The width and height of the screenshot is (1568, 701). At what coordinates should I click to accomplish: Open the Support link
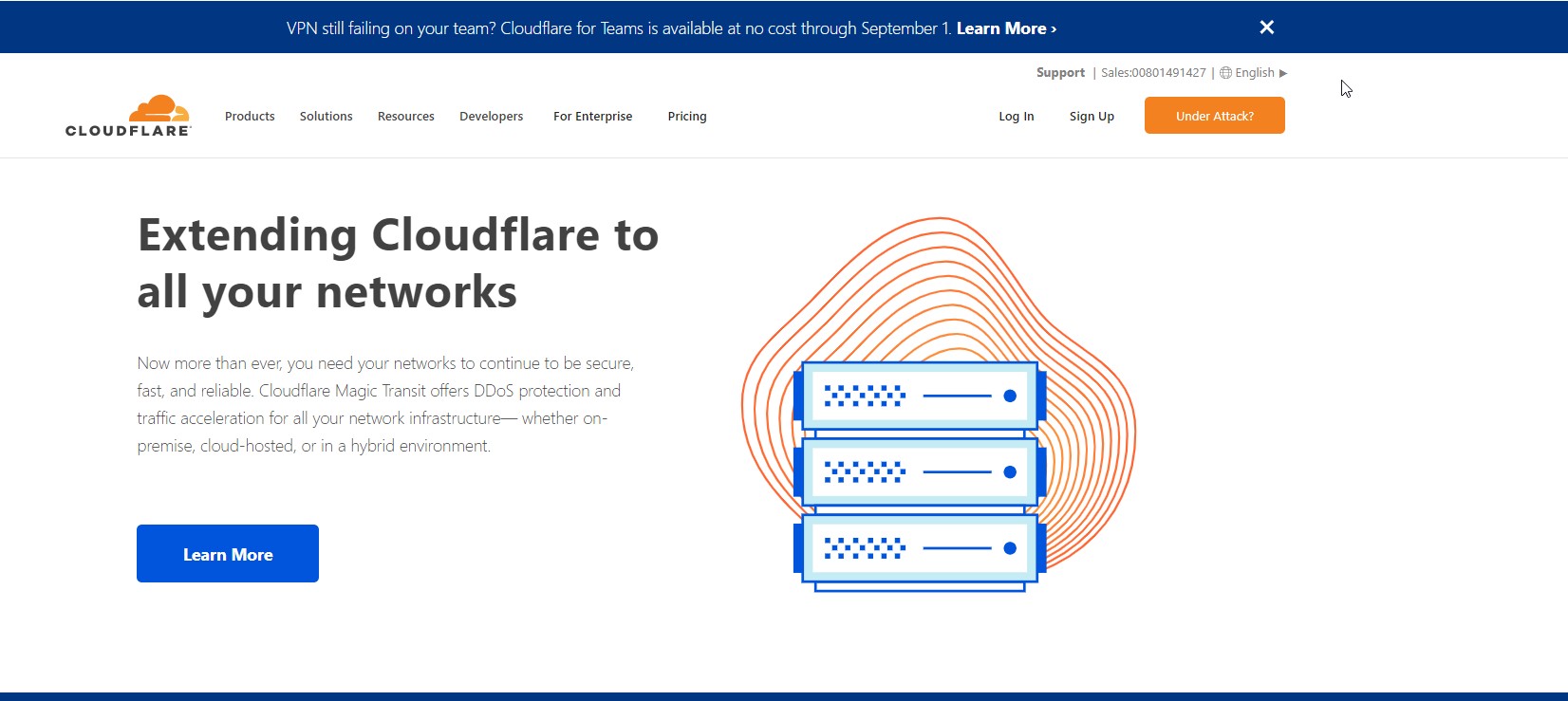tap(1060, 73)
